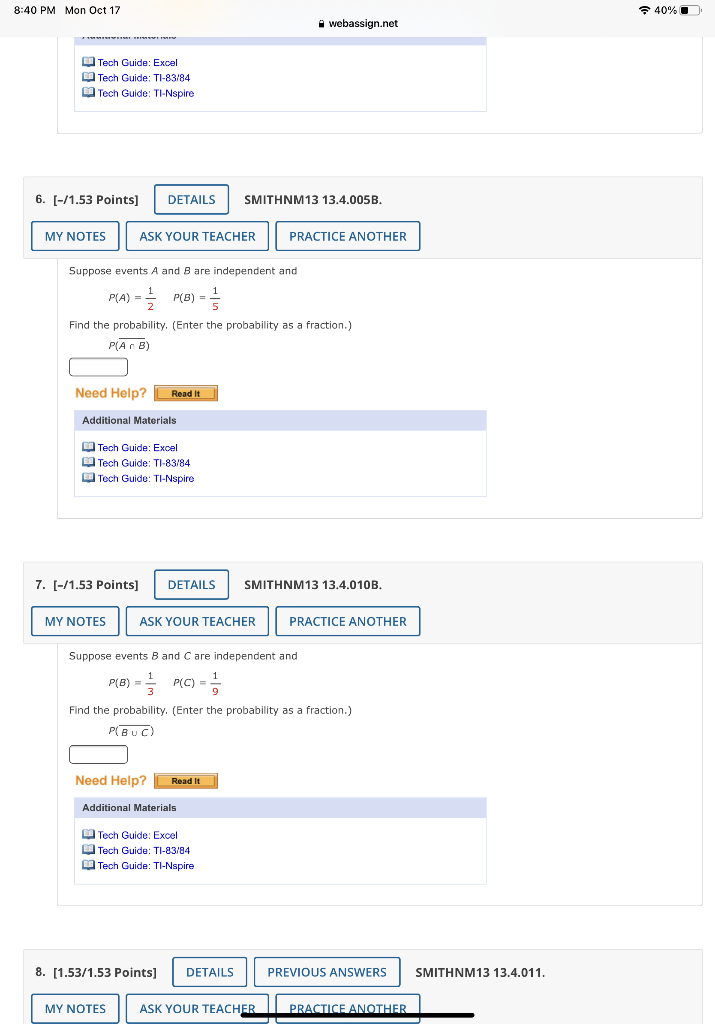Click the answer box for question 7

click(x=97, y=754)
